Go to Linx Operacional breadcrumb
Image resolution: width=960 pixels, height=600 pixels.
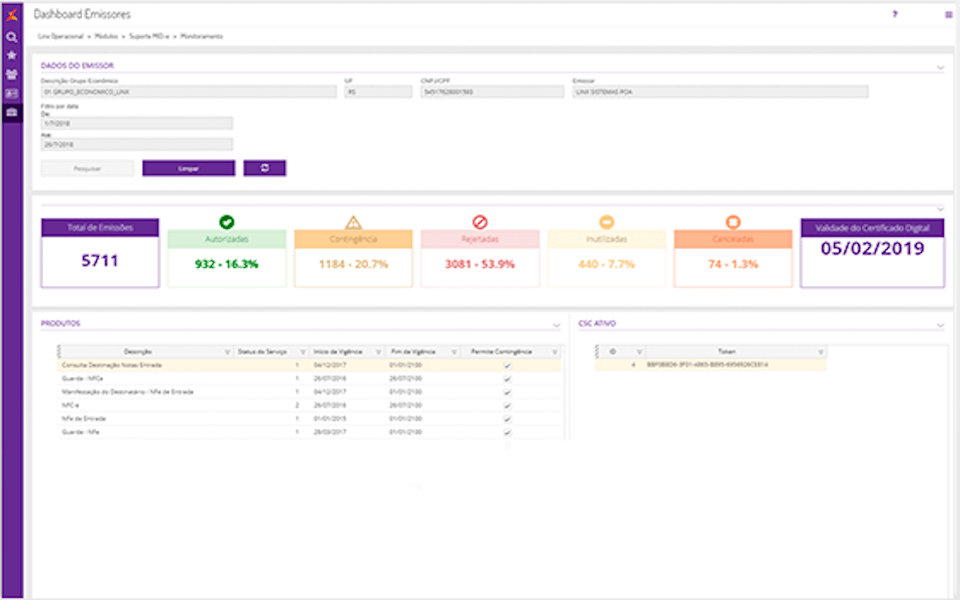pos(61,37)
